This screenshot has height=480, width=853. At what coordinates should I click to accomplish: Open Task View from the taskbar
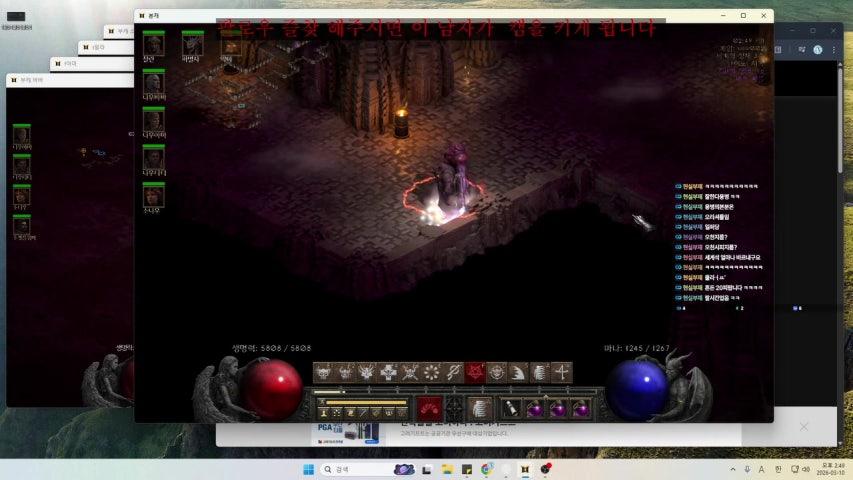(426, 469)
